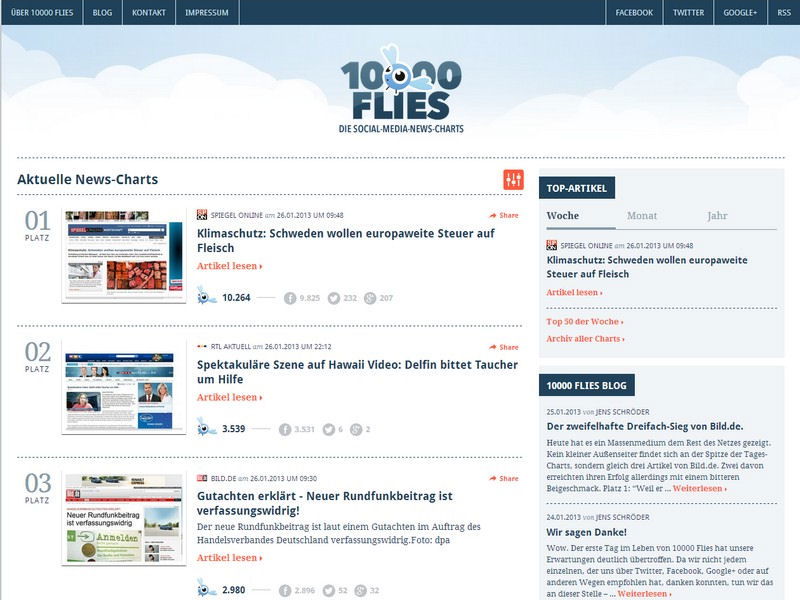Click Google+ count icon next to 207
The height and width of the screenshot is (600, 800).
[x=370, y=298]
